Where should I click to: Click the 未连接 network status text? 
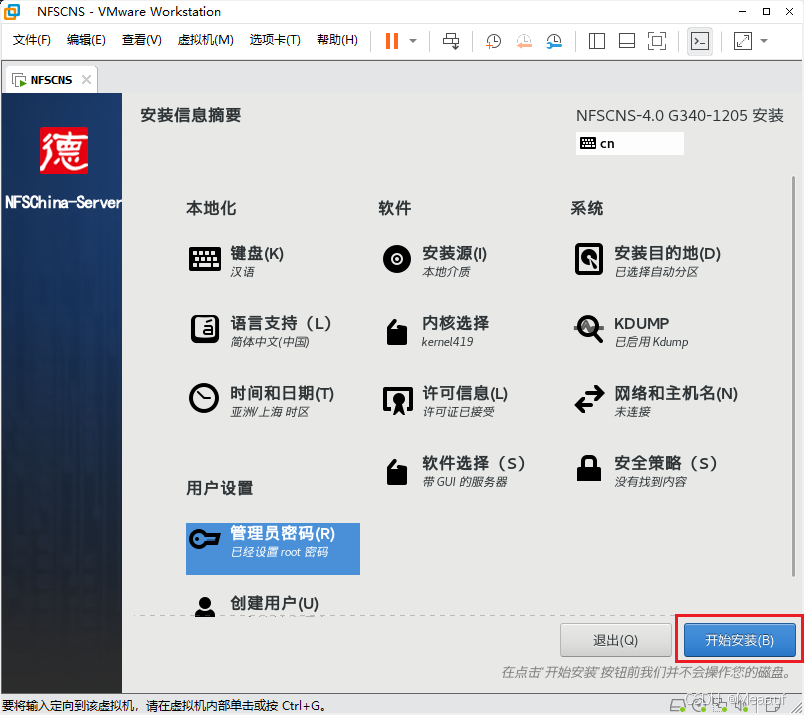[x=632, y=412]
